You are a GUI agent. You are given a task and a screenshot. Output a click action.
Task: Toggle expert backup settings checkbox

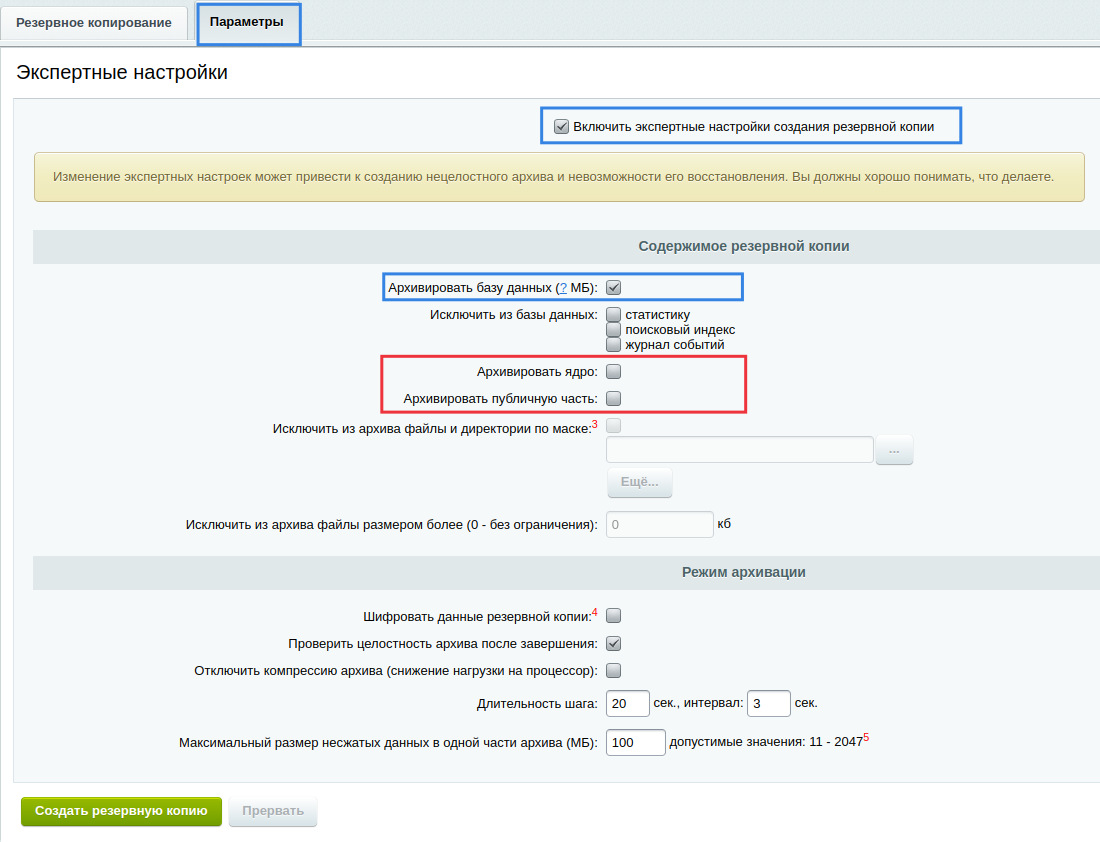pos(561,127)
